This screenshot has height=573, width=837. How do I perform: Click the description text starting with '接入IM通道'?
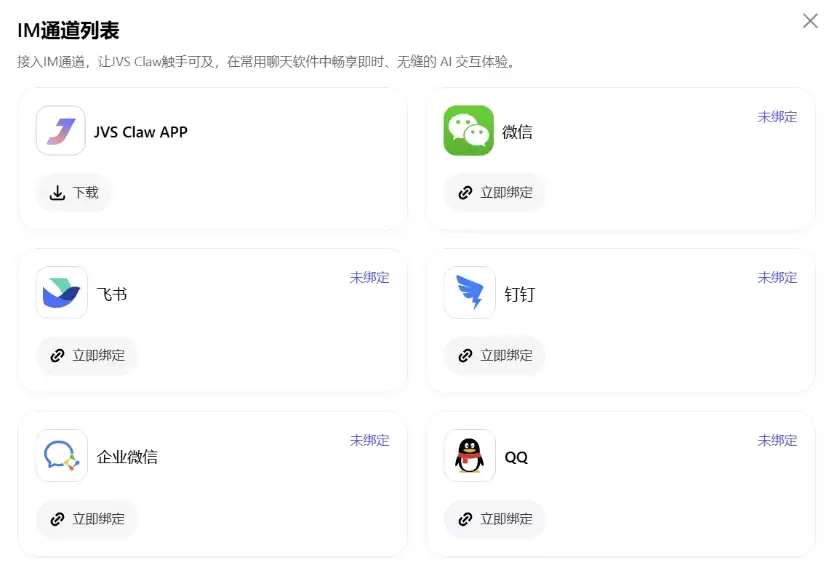click(x=267, y=62)
